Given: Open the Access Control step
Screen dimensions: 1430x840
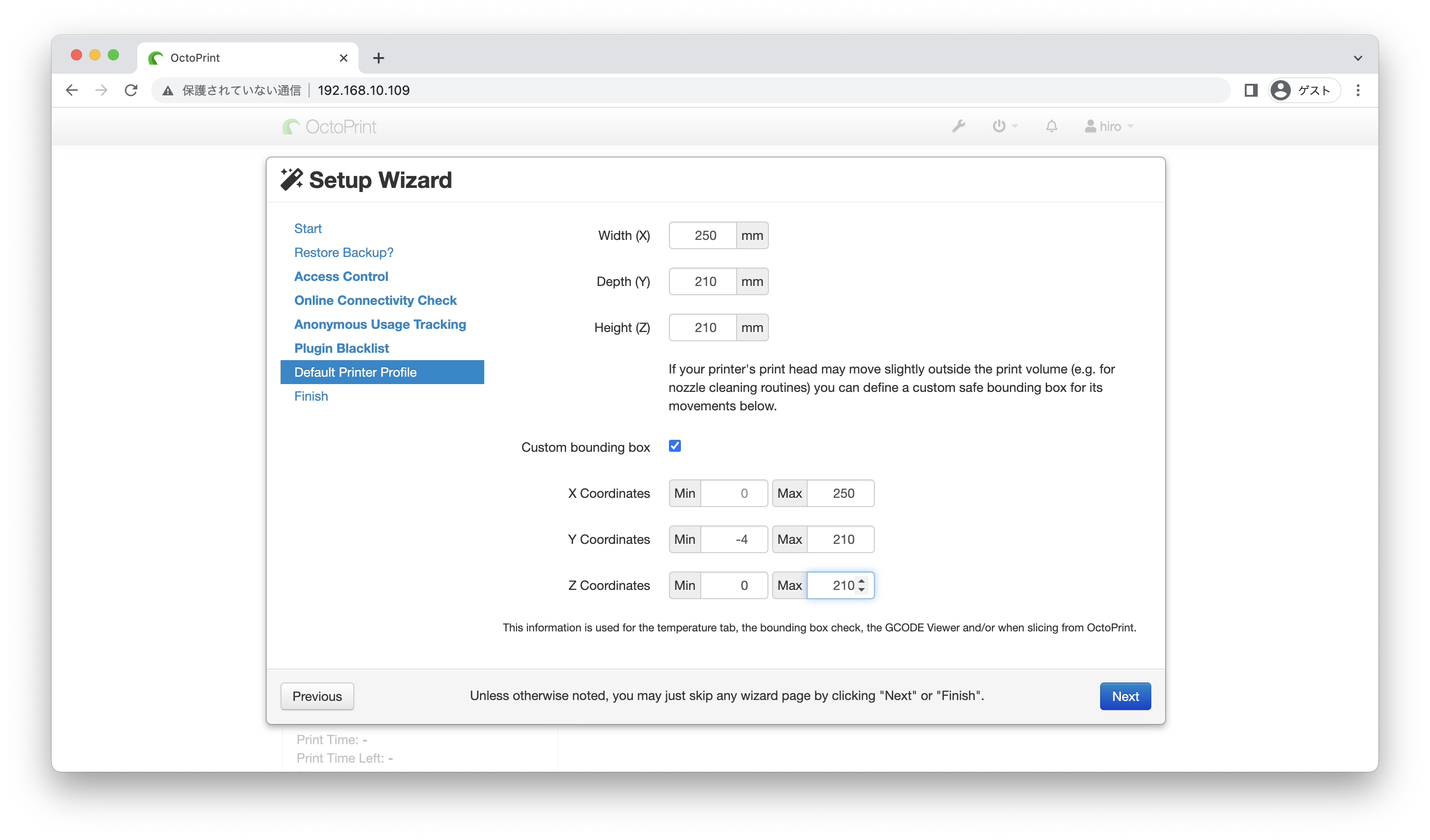Looking at the screenshot, I should tap(341, 276).
